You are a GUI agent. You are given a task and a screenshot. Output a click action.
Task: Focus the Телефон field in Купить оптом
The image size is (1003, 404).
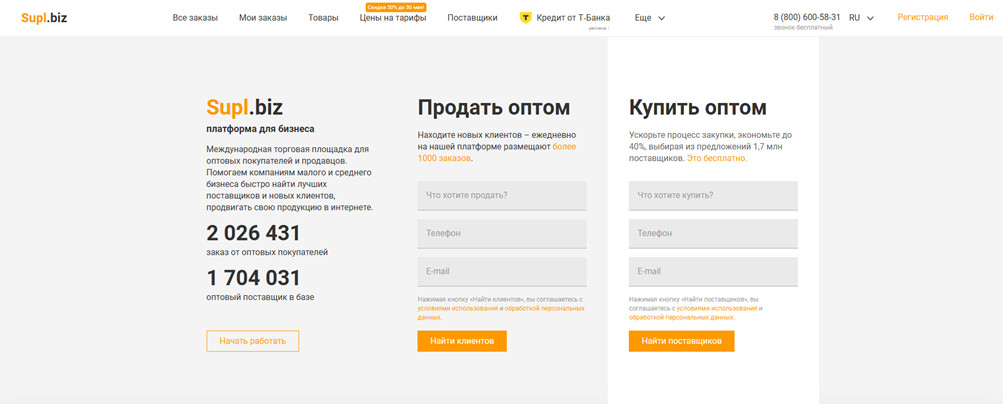coord(713,233)
